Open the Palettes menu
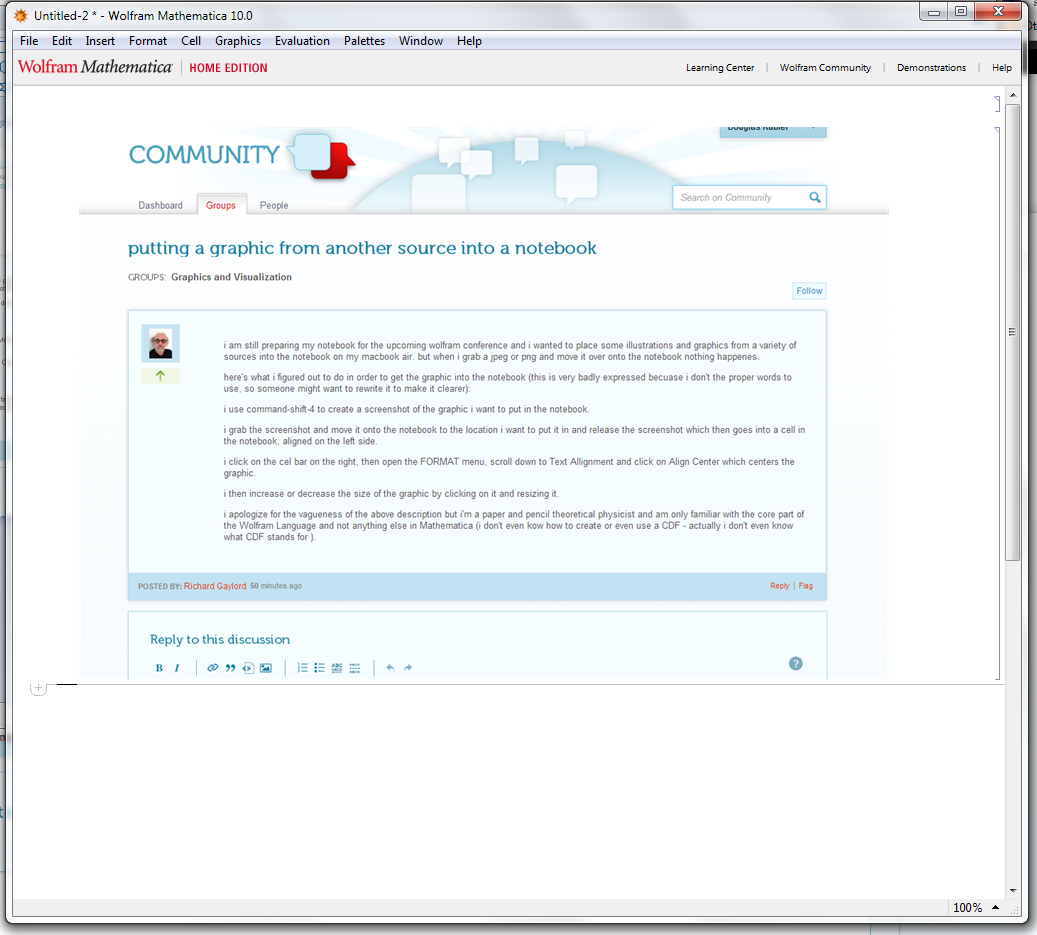The image size is (1037, 935). (364, 41)
